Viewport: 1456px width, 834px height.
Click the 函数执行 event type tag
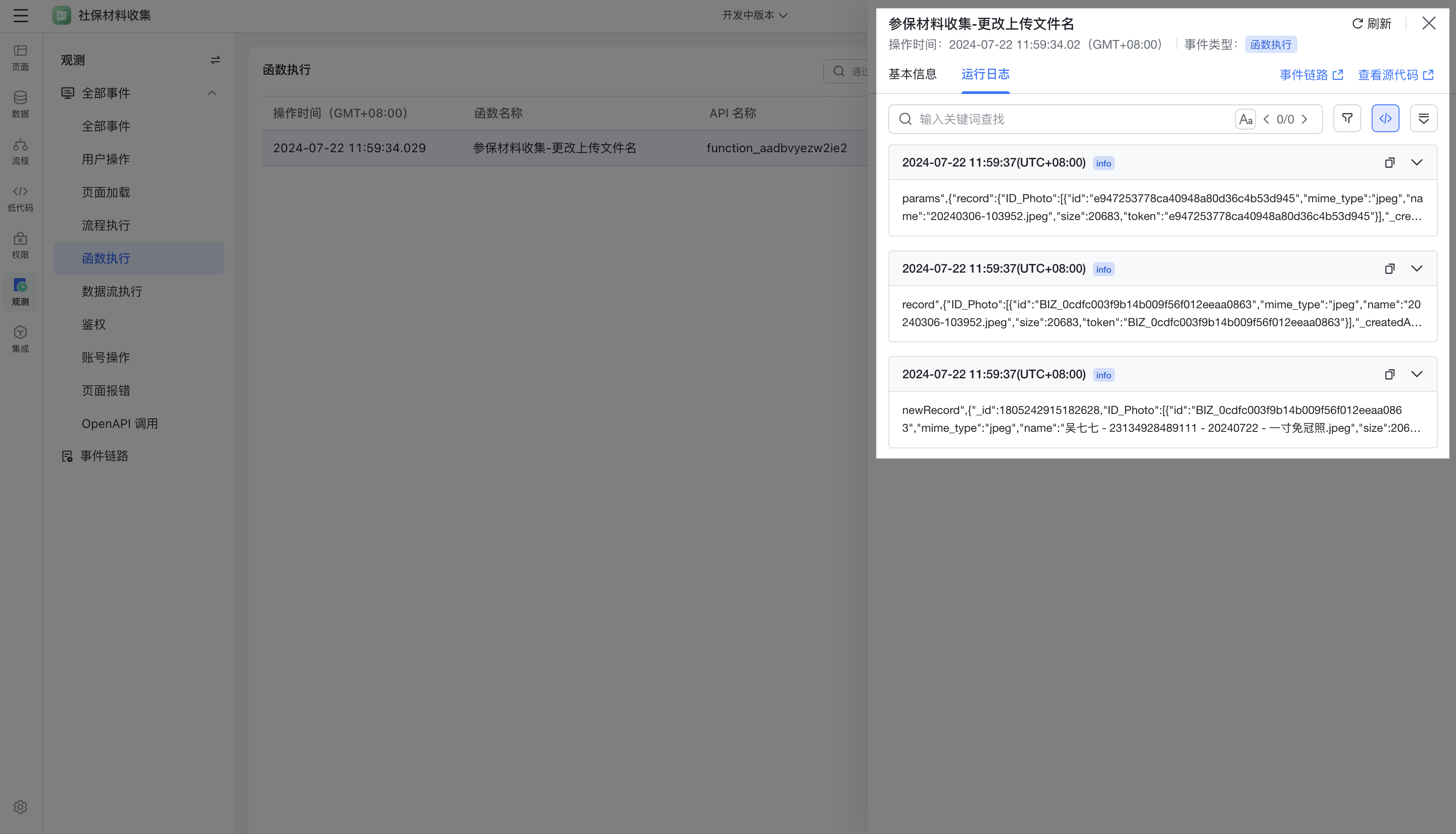click(x=1271, y=45)
